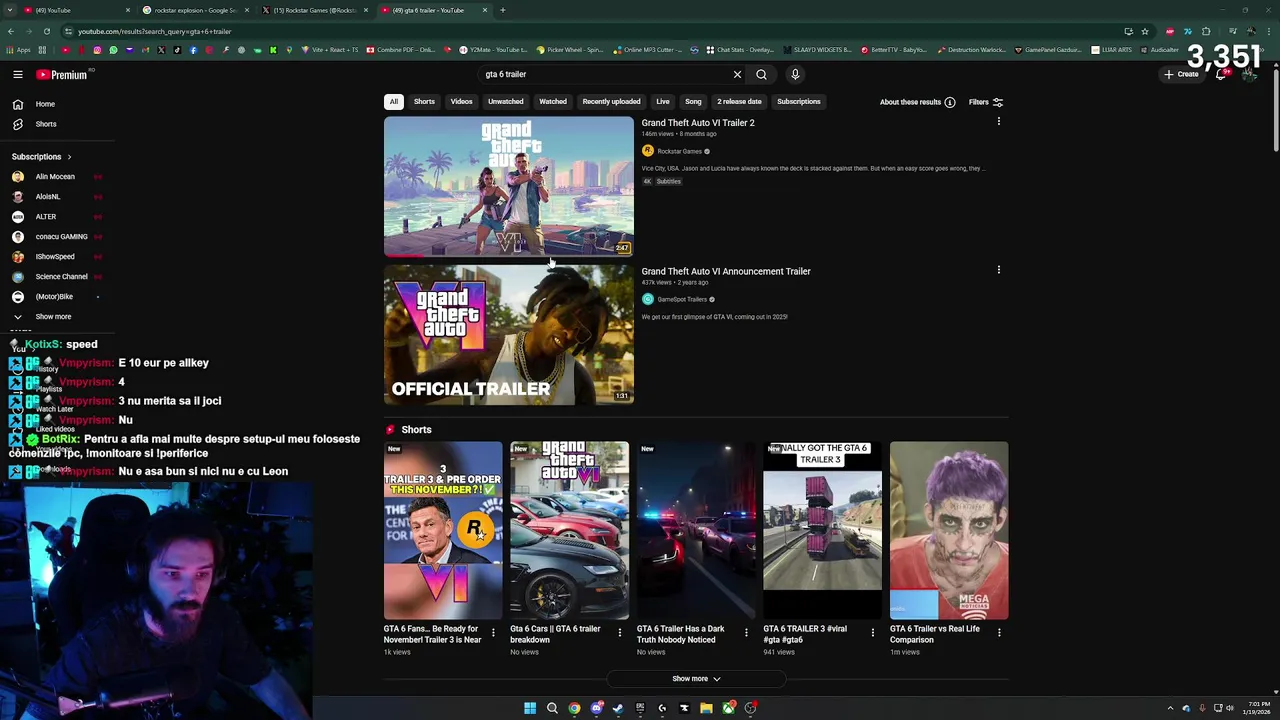Clear the search box with the X

[737, 74]
